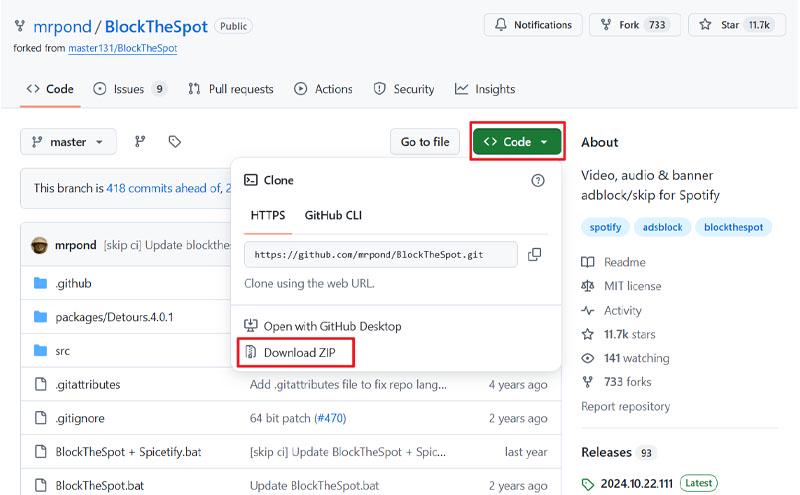Click the fork icon beside 733 forks
This screenshot has width=800, height=495.
(588, 382)
